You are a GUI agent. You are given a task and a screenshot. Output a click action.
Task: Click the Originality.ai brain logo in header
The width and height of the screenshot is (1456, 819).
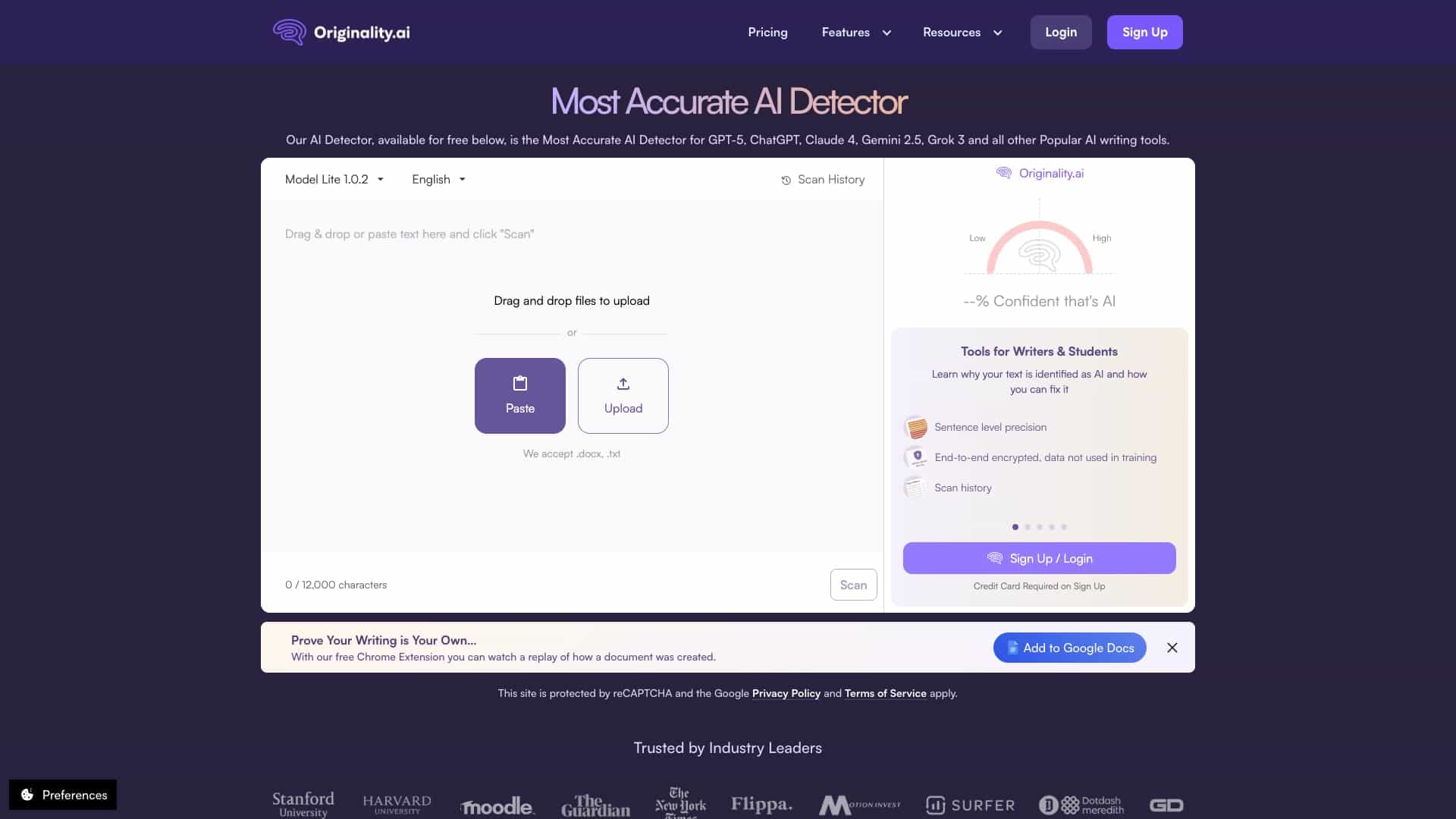tap(289, 32)
